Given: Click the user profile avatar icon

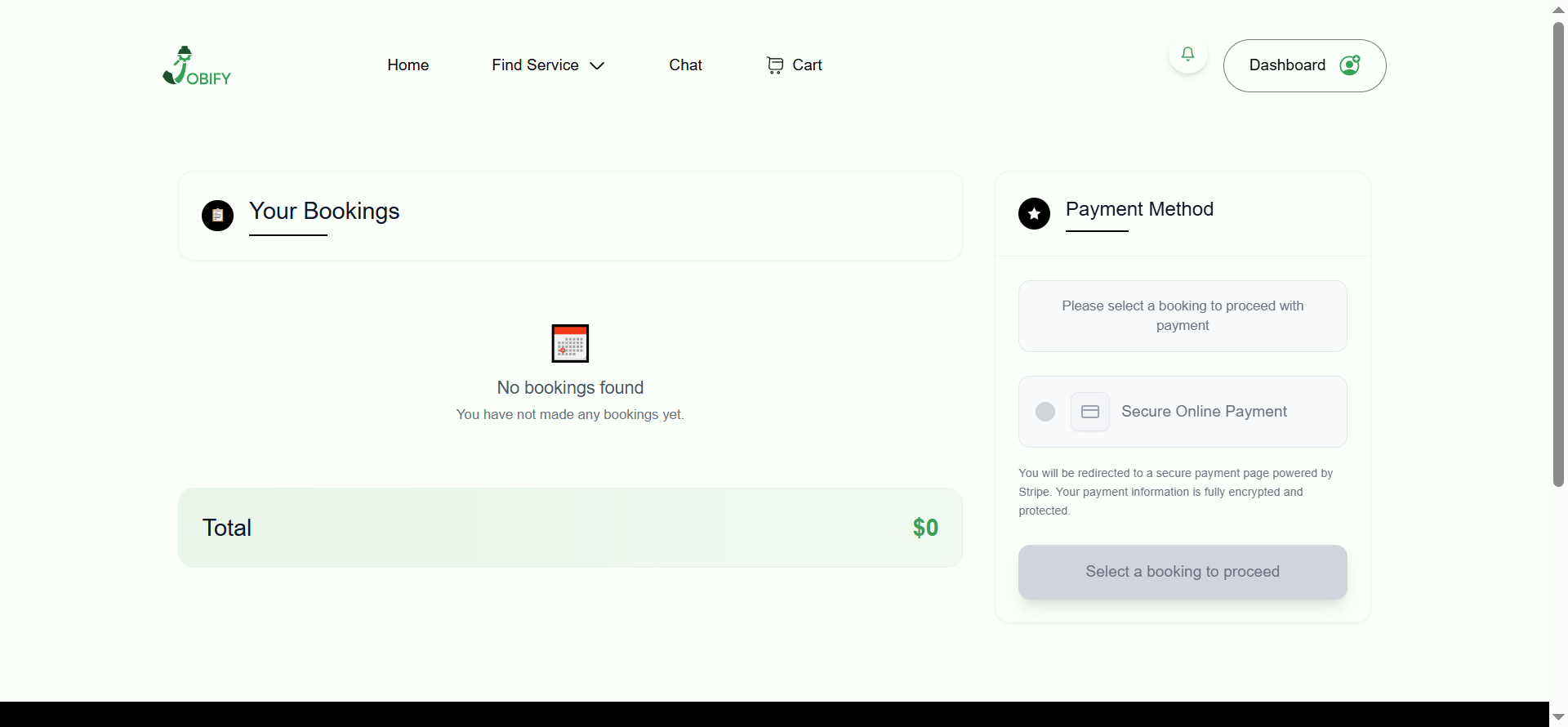Looking at the screenshot, I should pos(1350,65).
